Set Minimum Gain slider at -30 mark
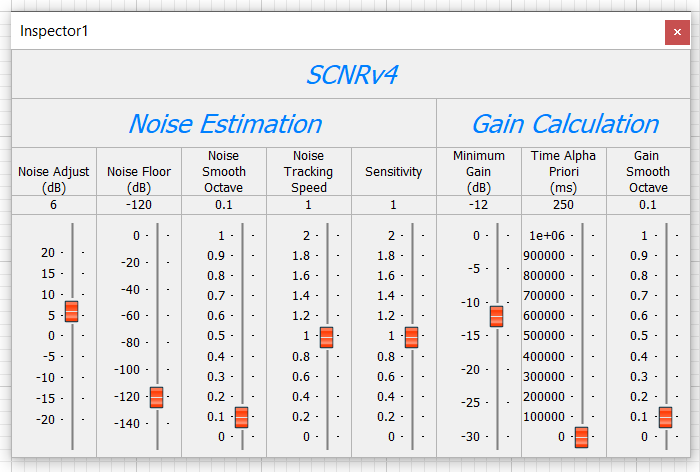700x472 pixels. tap(496, 436)
